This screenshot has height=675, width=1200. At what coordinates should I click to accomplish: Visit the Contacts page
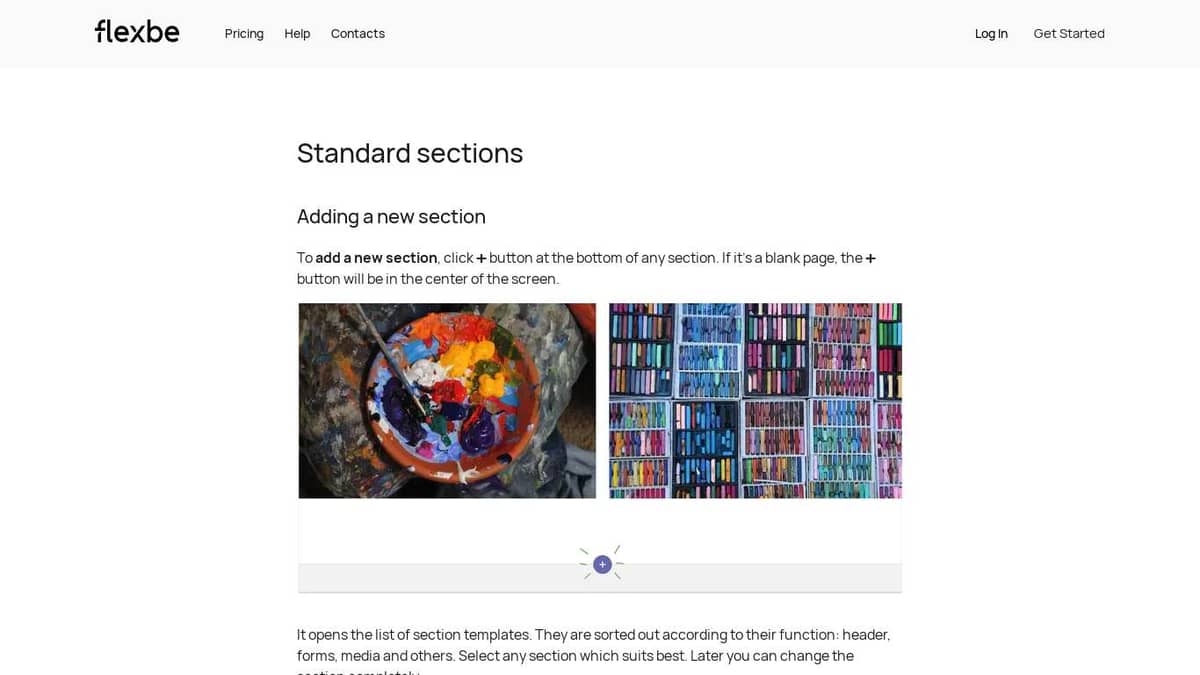tap(357, 33)
